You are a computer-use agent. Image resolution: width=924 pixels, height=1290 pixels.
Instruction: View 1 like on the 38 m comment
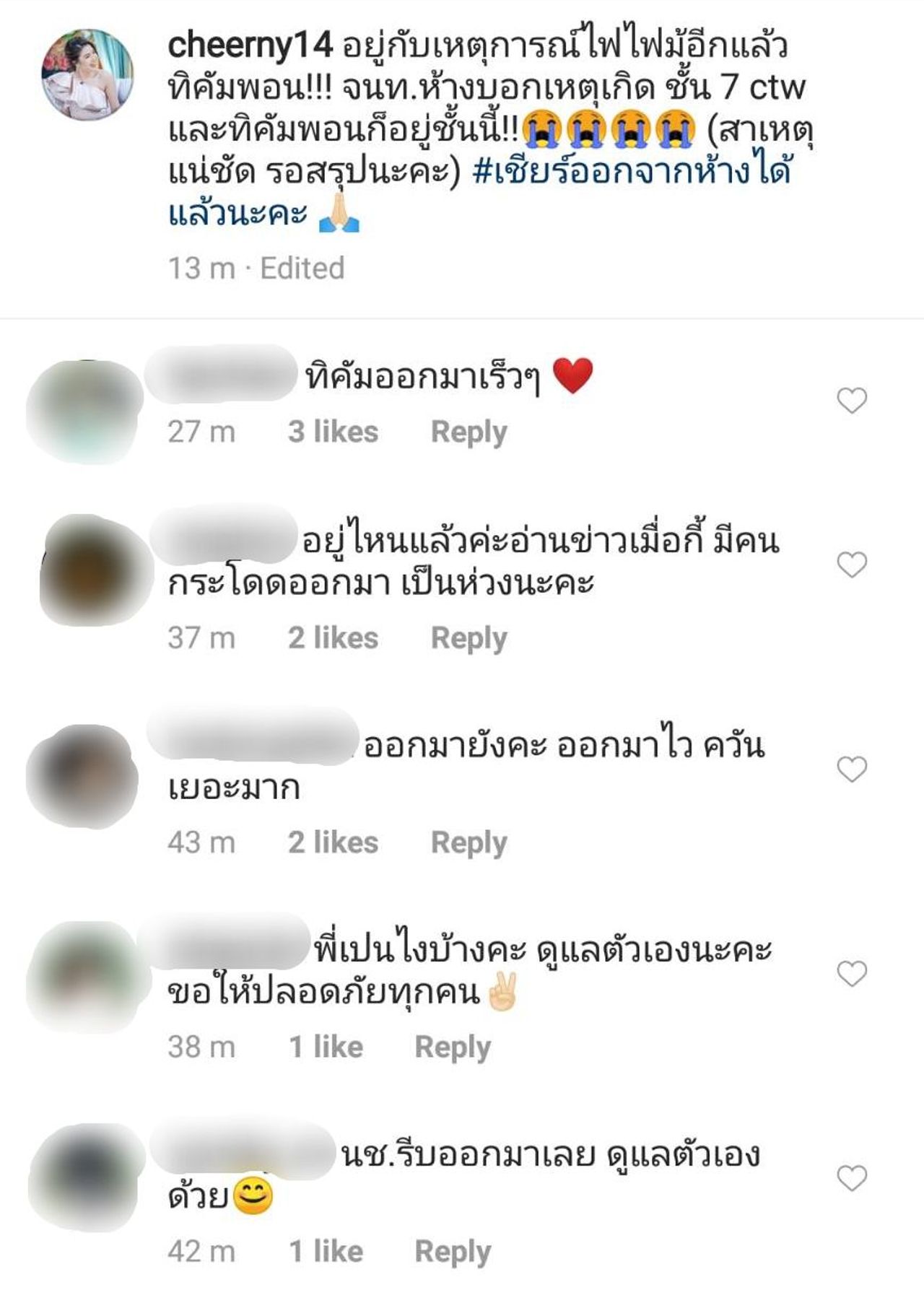326,1047
